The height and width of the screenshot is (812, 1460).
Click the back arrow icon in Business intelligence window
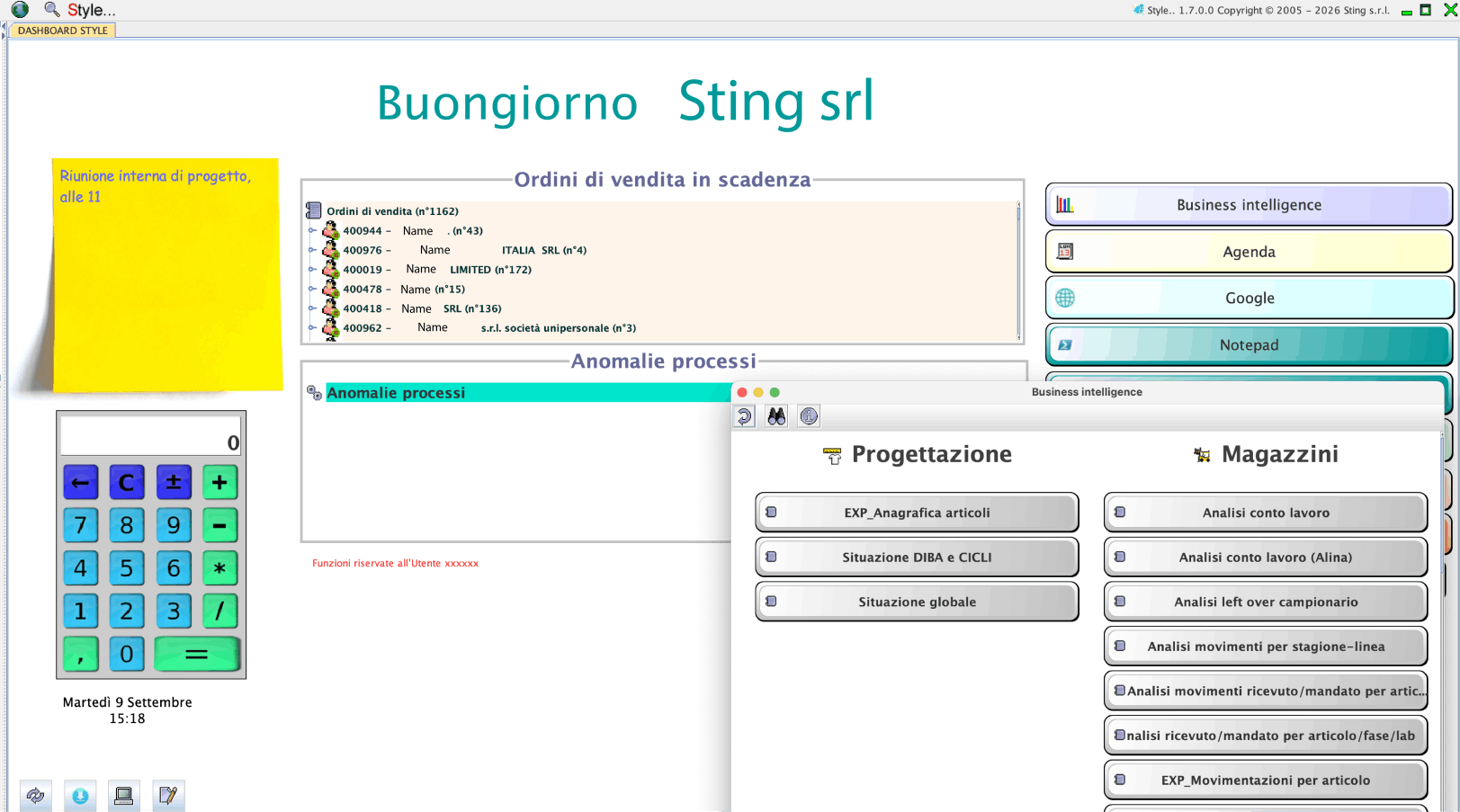pos(744,416)
